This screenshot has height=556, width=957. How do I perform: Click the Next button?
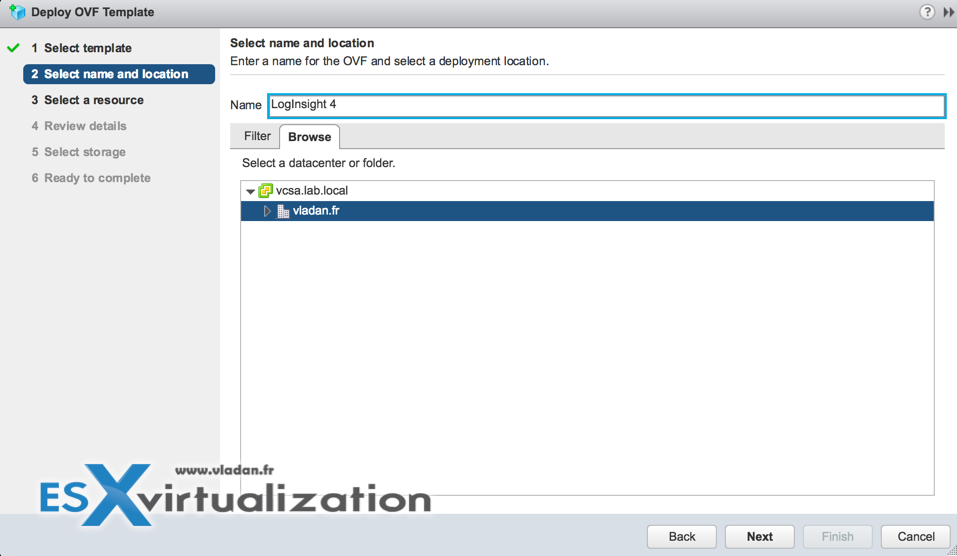760,536
